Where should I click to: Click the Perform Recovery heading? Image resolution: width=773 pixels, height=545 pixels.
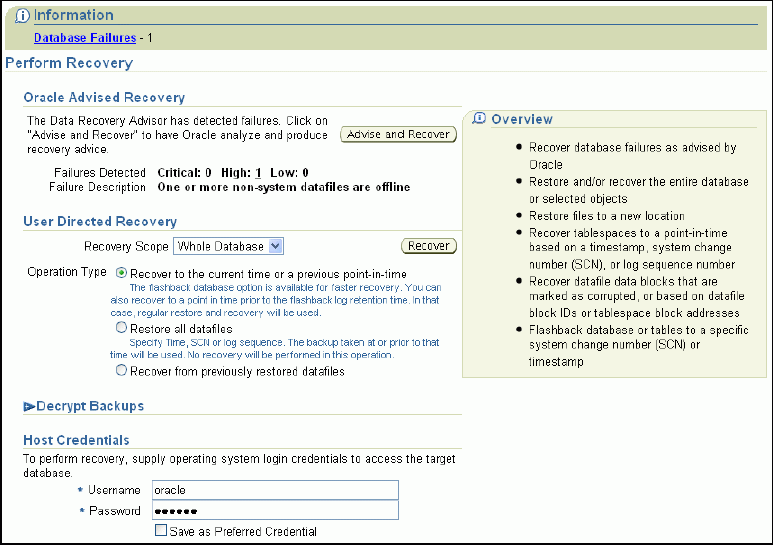point(69,63)
